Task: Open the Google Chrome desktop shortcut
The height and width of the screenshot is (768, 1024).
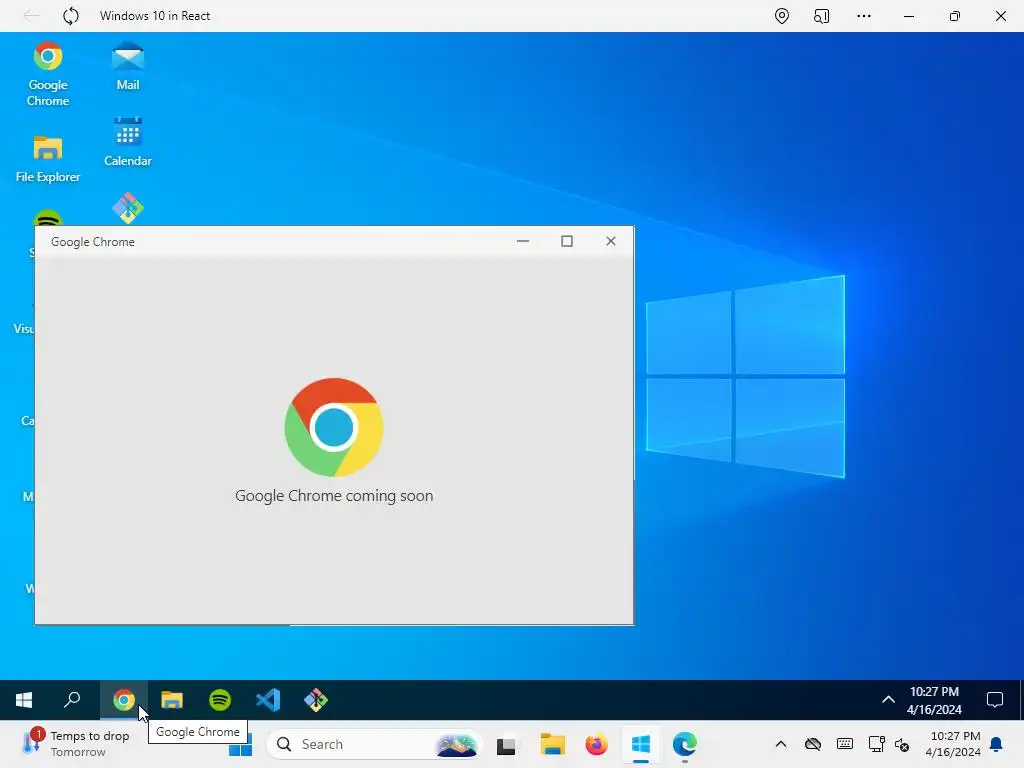Action: (x=48, y=73)
